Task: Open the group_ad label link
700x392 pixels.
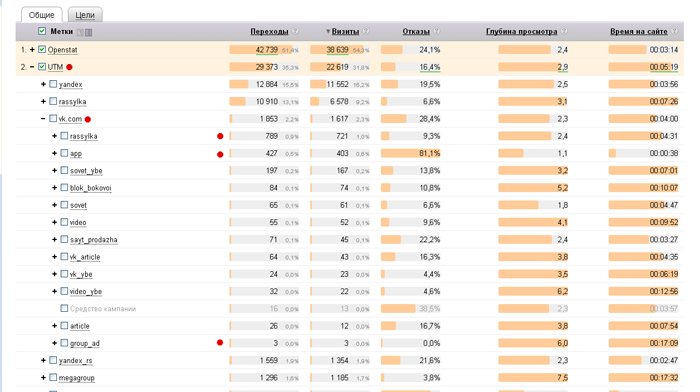Action: click(x=85, y=343)
